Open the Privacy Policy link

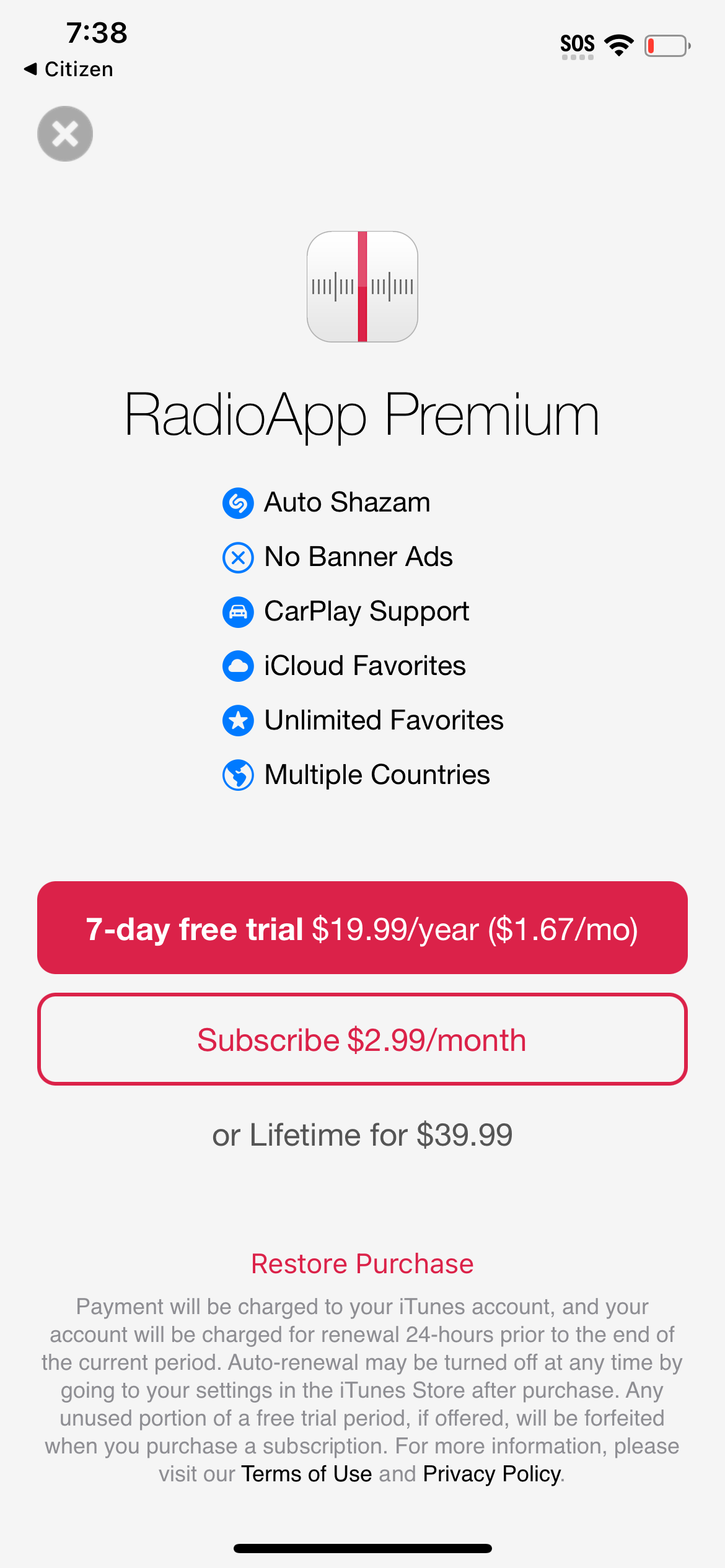(492, 1474)
